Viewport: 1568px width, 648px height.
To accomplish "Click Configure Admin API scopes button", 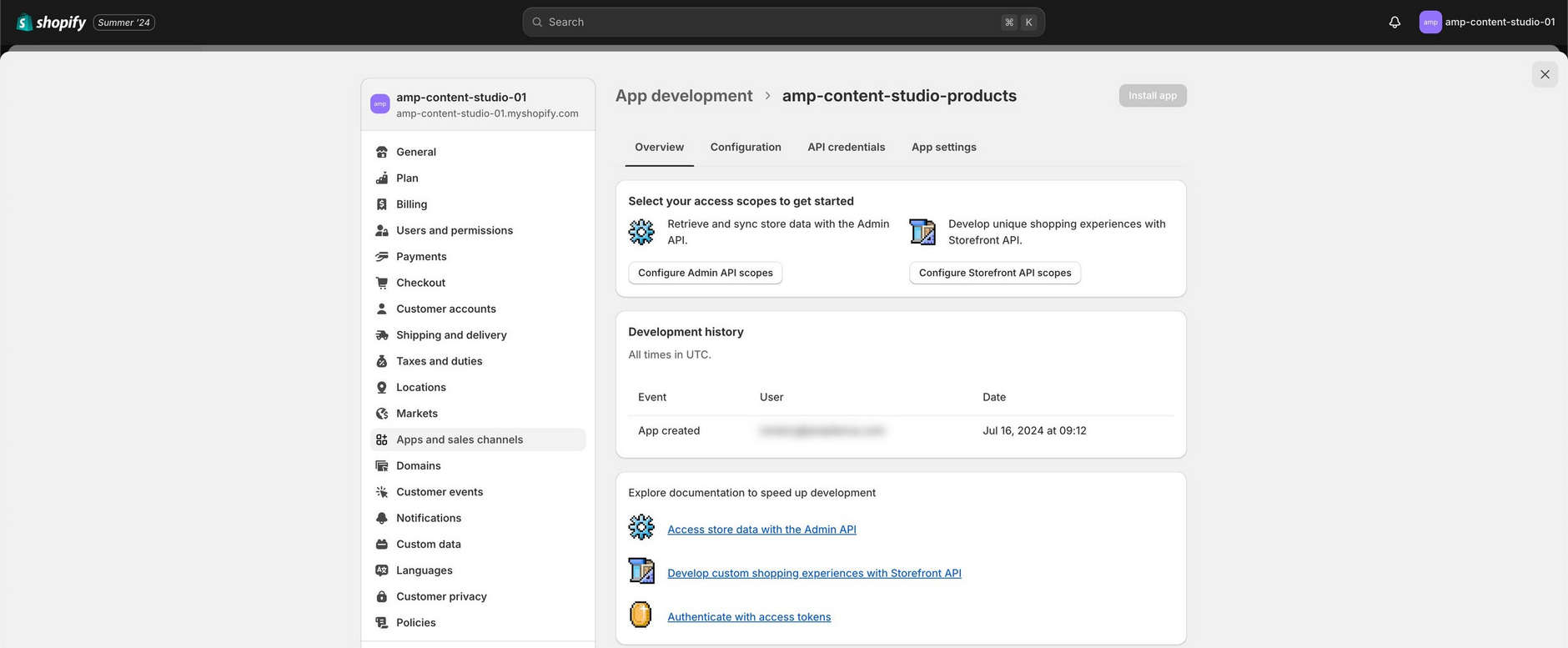I will click(x=706, y=273).
